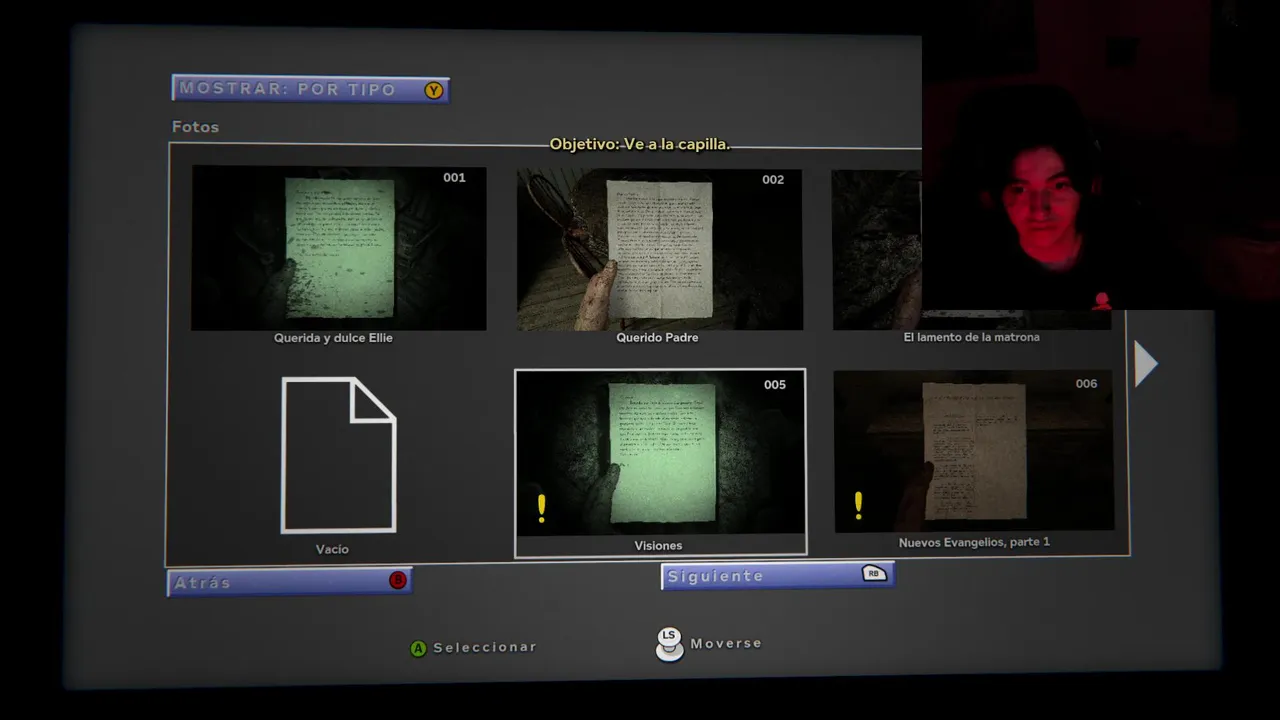Viewport: 1280px width, 720px height.
Task: Click the 'Visiones' caption text
Action: [x=658, y=546]
